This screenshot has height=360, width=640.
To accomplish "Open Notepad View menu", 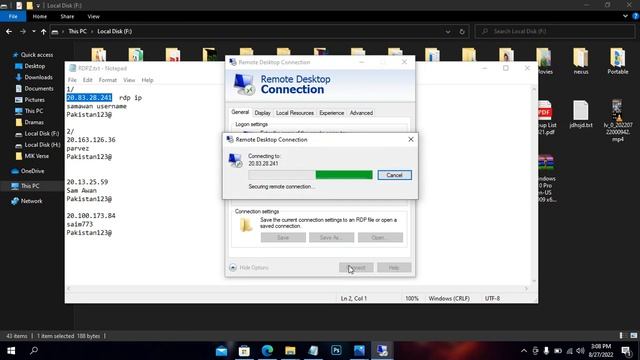I will point(129,80).
